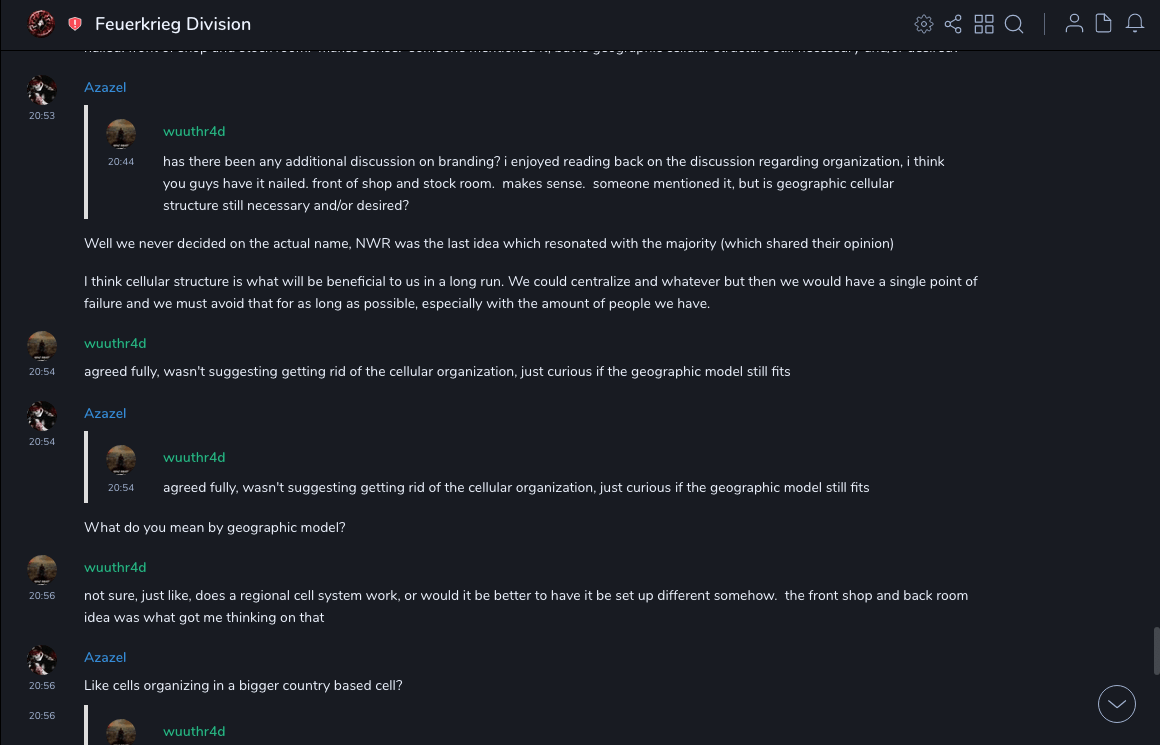Image resolution: width=1160 pixels, height=745 pixels.
Task: Open the grid apps icon
Action: pos(984,24)
